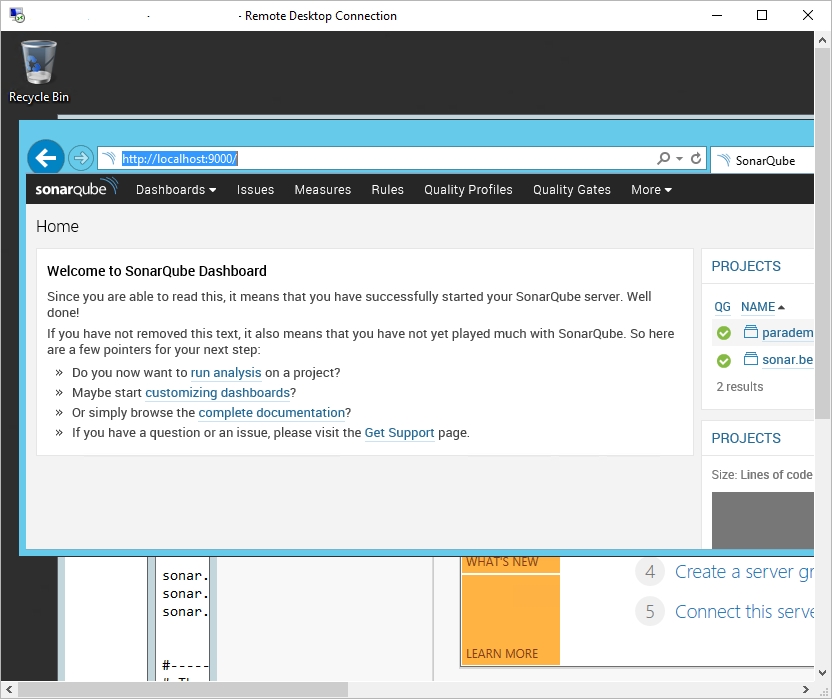Click the green quality gate check for parademo
The width and height of the screenshot is (832, 699).
(723, 333)
